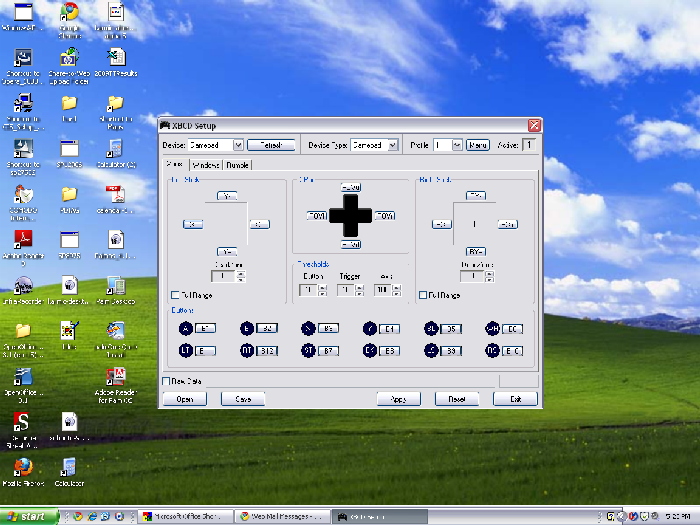Screen dimensions: 700x525
Task: Open Google Chrome from the desktop
Action: (x=69, y=12)
